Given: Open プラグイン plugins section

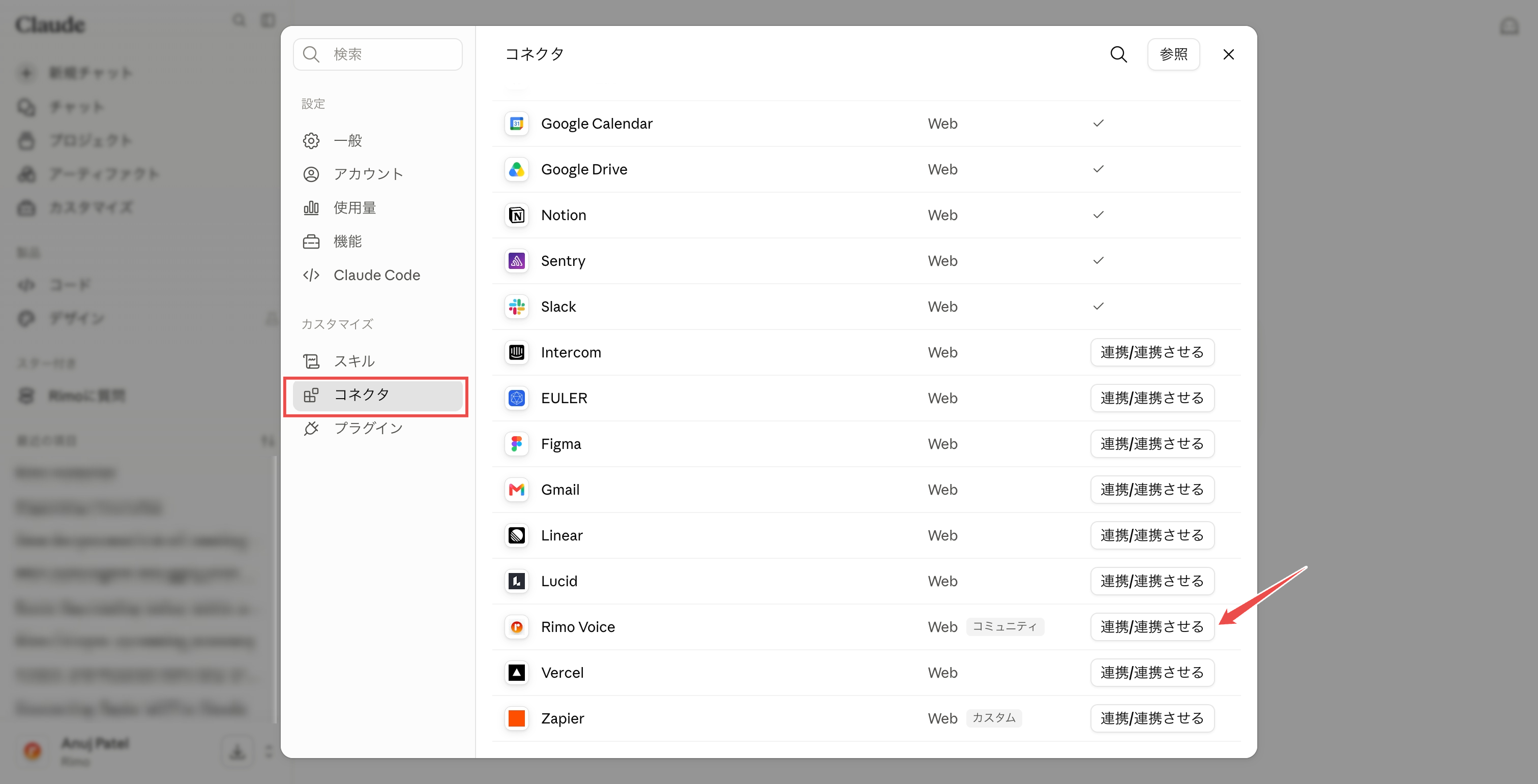Looking at the screenshot, I should coord(377,429).
